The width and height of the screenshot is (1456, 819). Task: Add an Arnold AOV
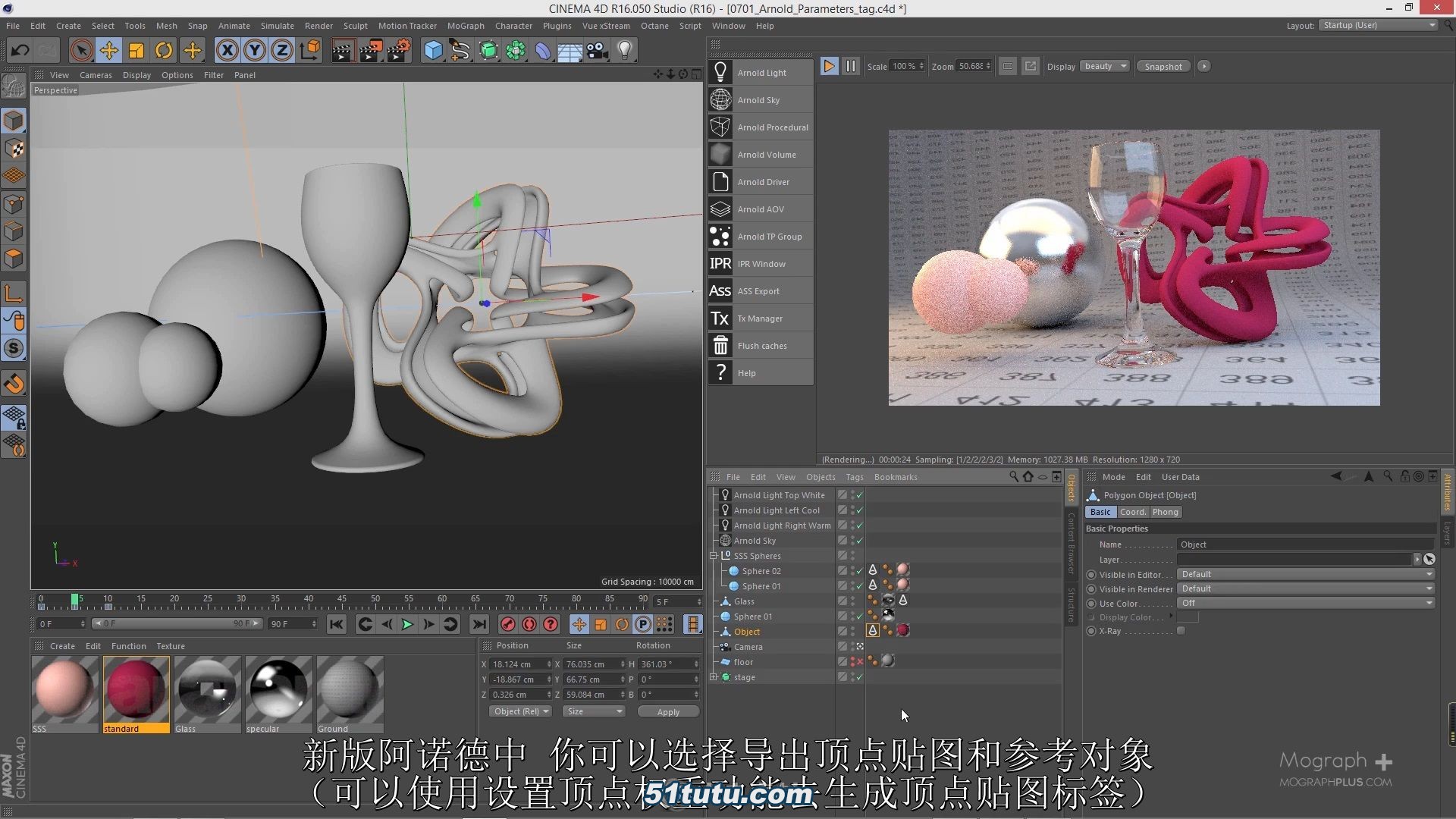point(761,209)
